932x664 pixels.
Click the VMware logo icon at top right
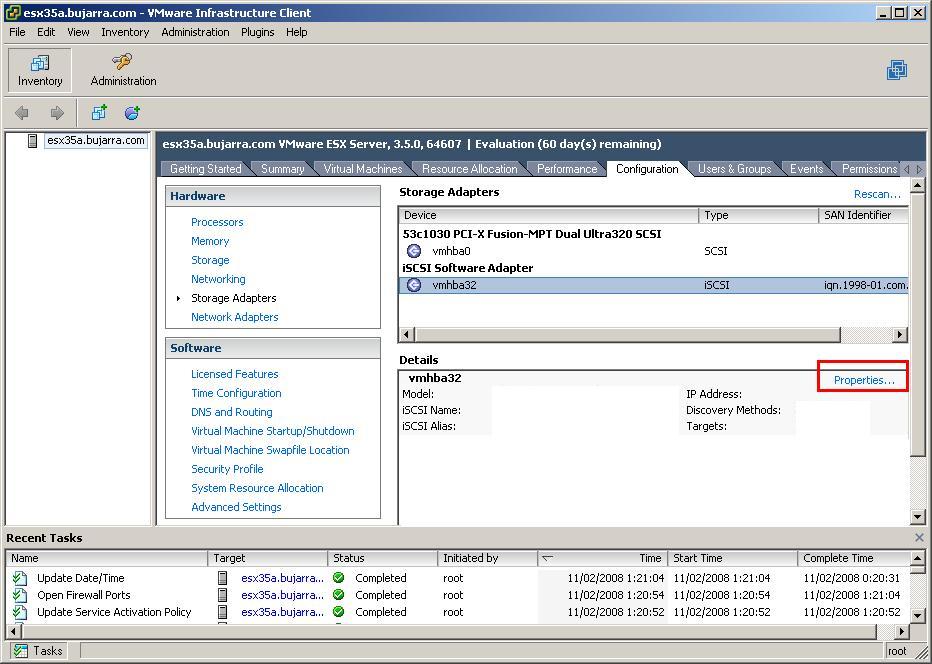897,70
